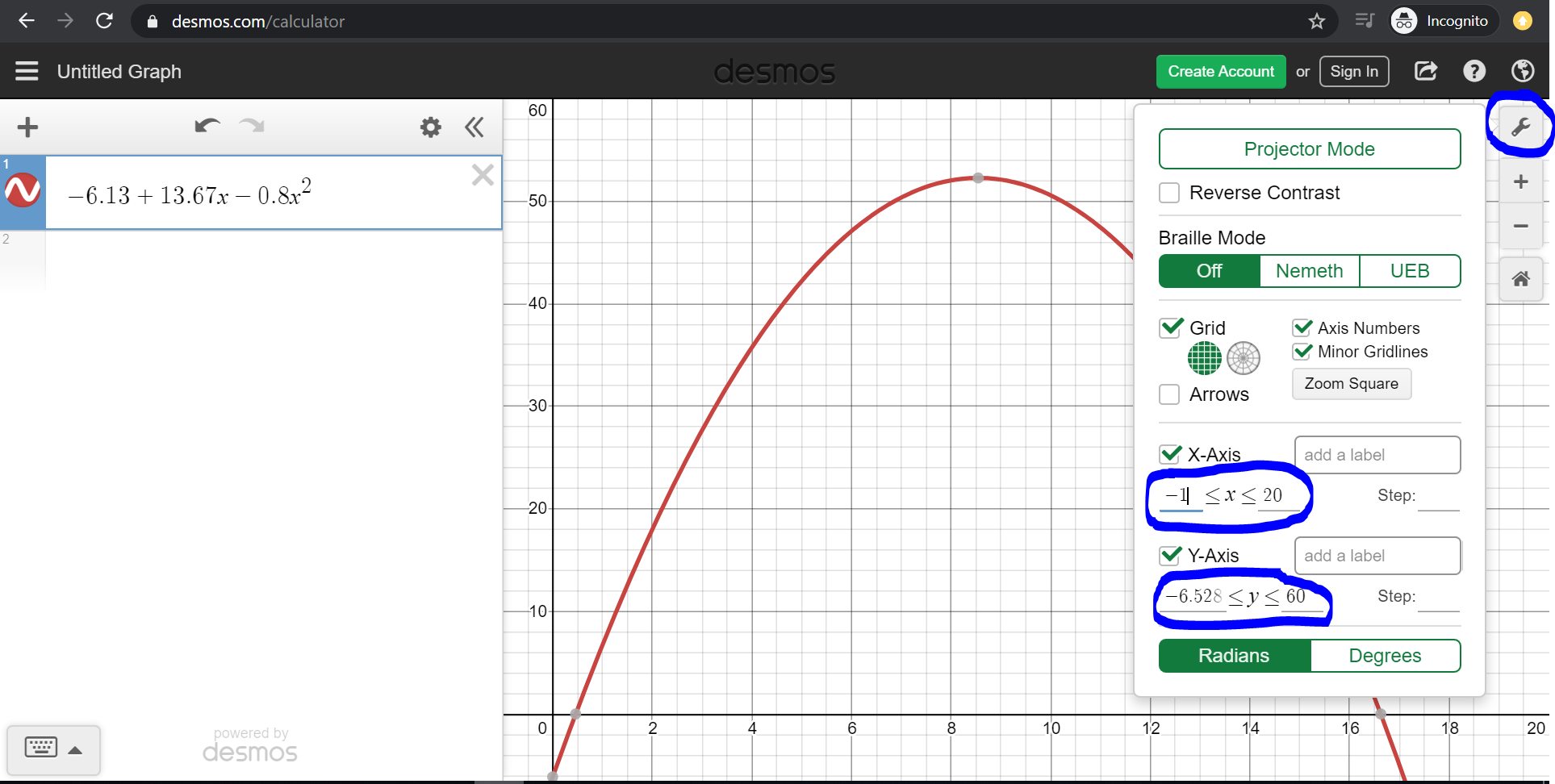
Task: Select the Nemeth Braille mode tab
Action: (x=1309, y=271)
